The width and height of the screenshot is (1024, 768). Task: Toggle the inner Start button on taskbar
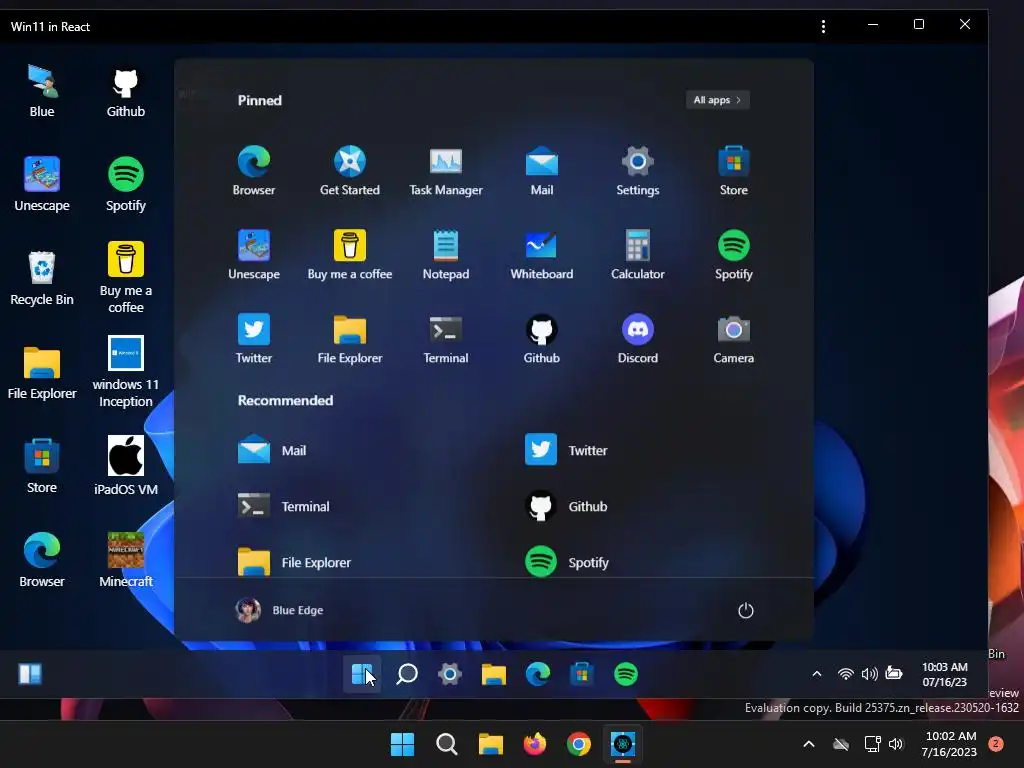coord(362,674)
